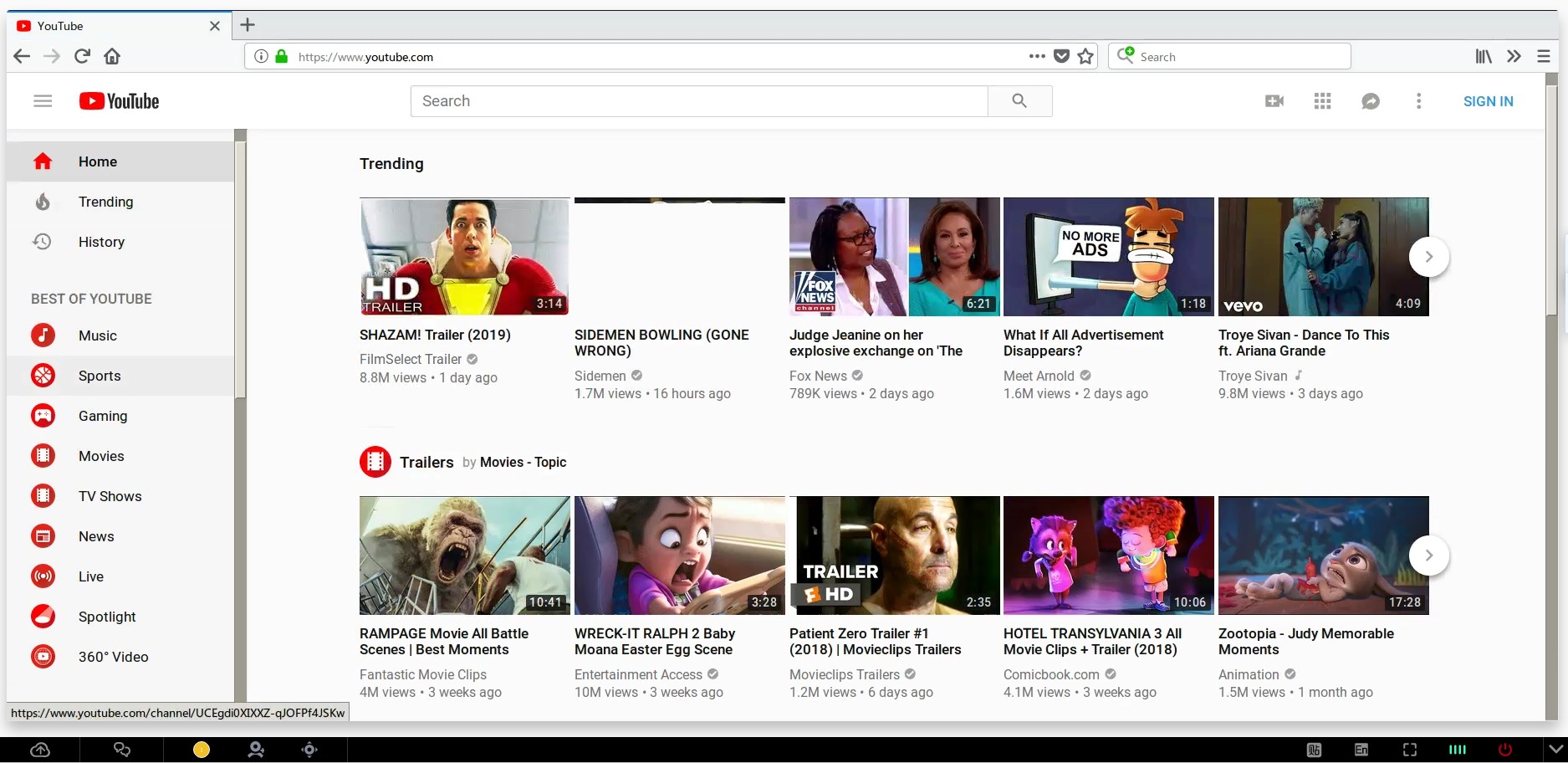The width and height of the screenshot is (1568, 763).
Task: Click the search magnifier button on YouTube
Action: (1019, 101)
